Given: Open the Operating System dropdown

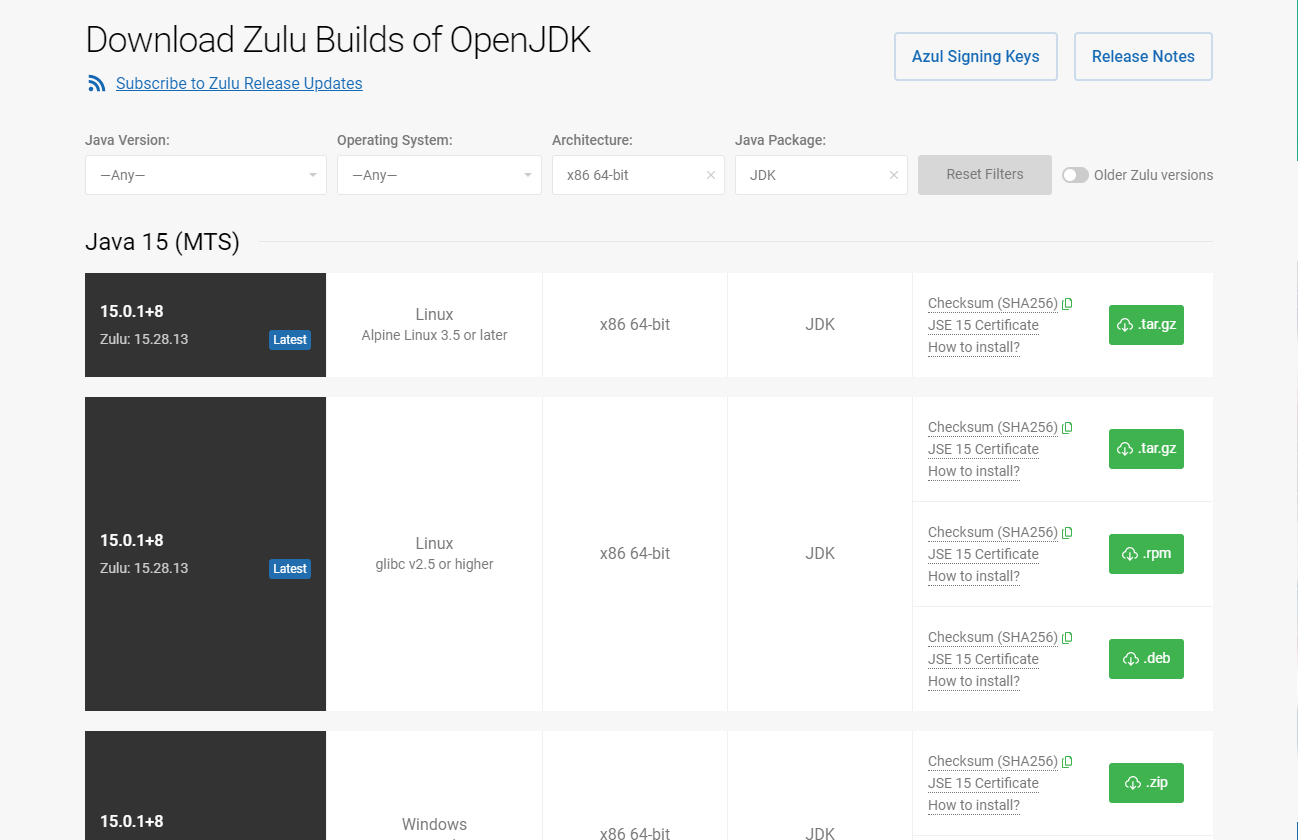Looking at the screenshot, I should pyautogui.click(x=439, y=175).
